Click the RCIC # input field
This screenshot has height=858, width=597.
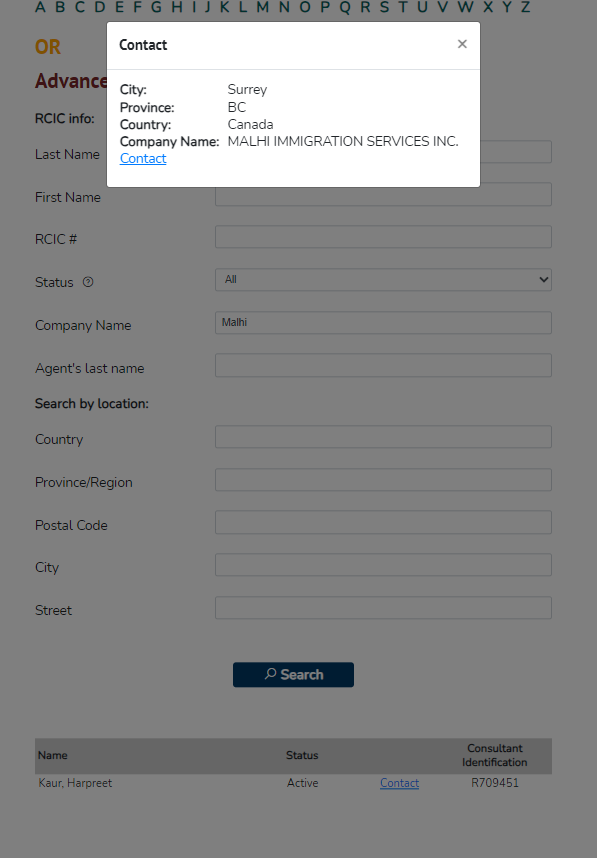pyautogui.click(x=383, y=237)
